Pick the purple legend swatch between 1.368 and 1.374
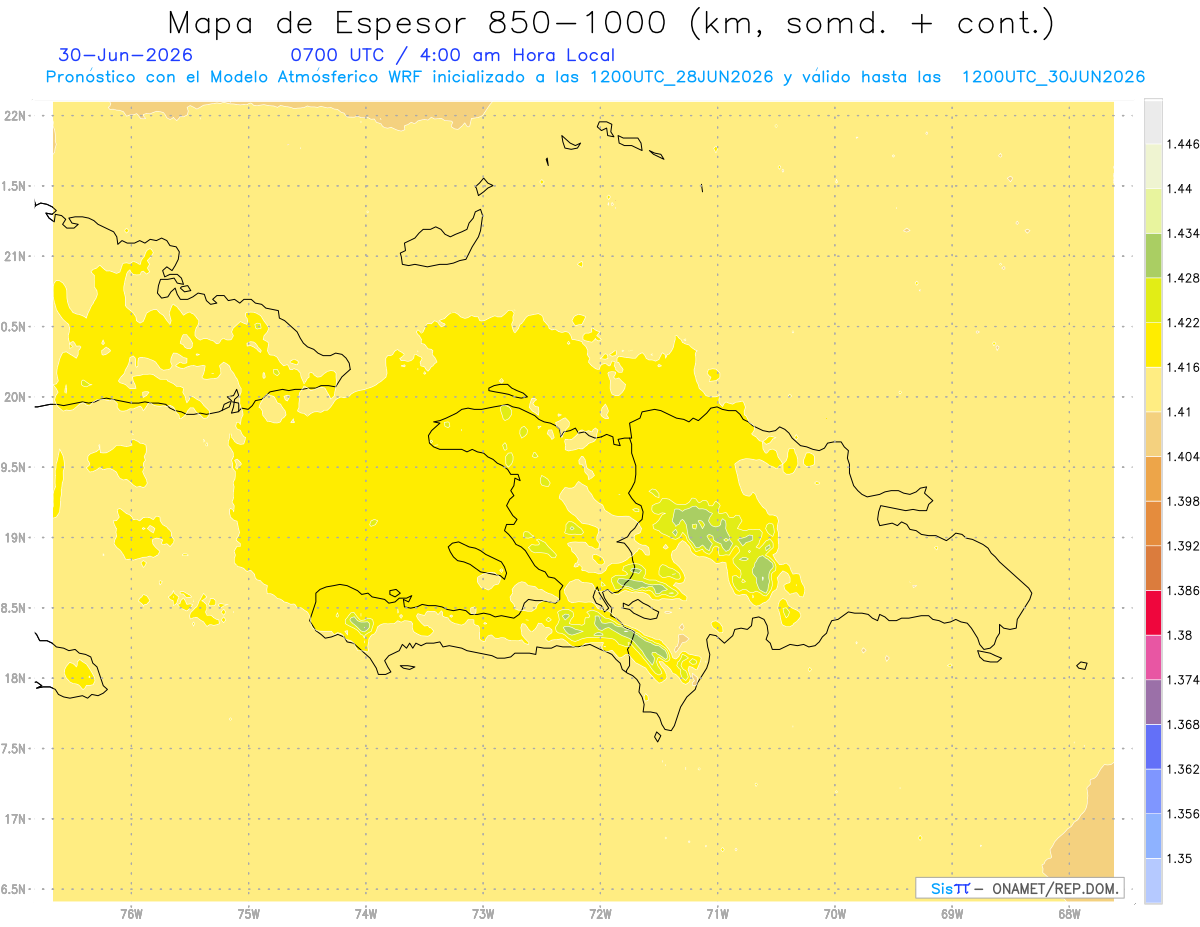Viewport: 1200px width, 927px height. (x=1153, y=702)
